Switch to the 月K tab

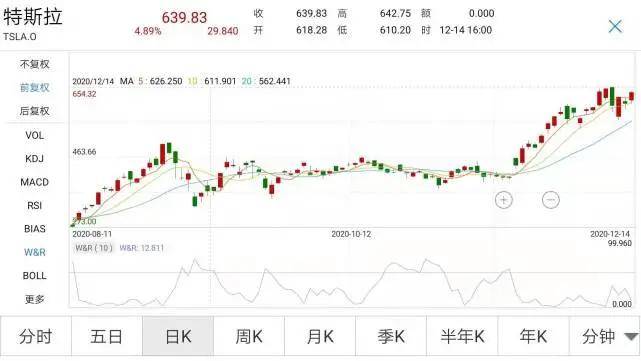click(320, 337)
